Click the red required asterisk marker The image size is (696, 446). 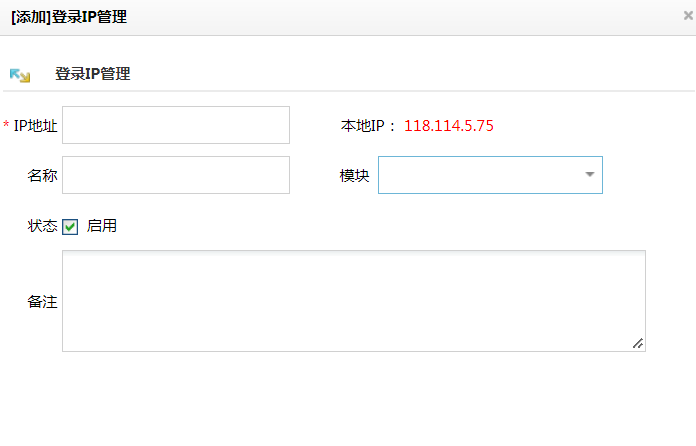(x=7, y=126)
